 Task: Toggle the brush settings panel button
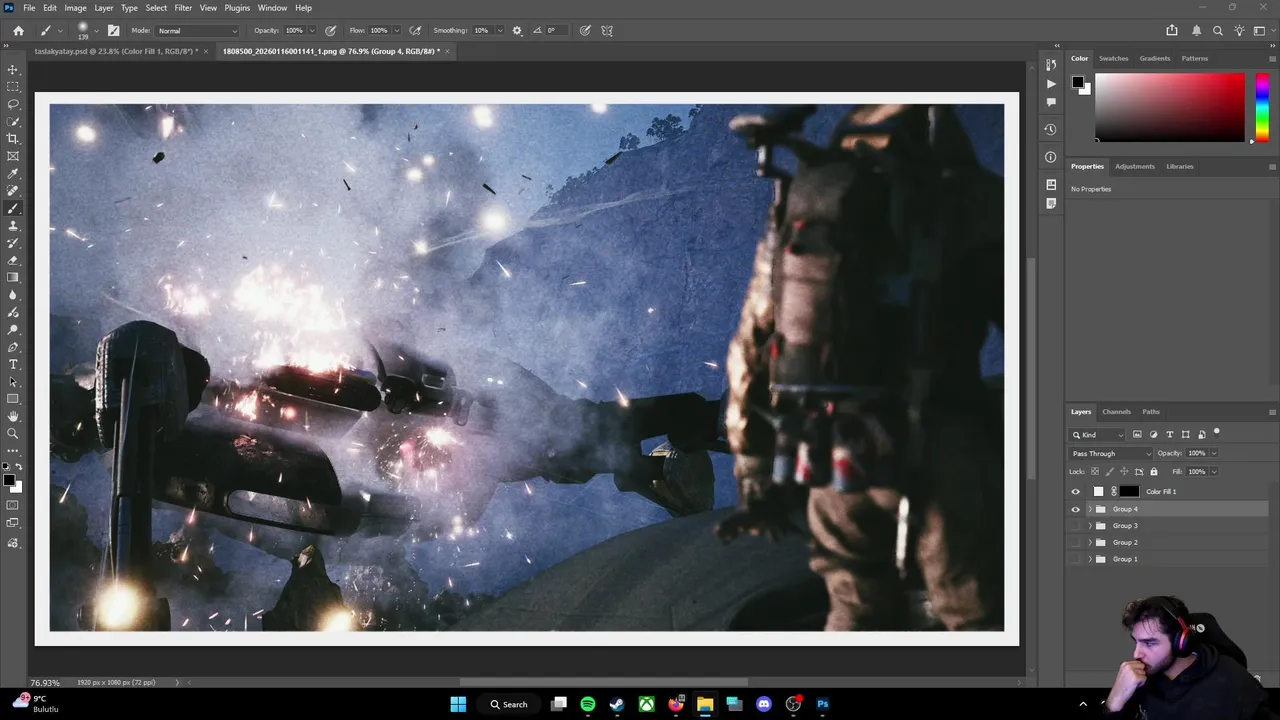pos(113,30)
